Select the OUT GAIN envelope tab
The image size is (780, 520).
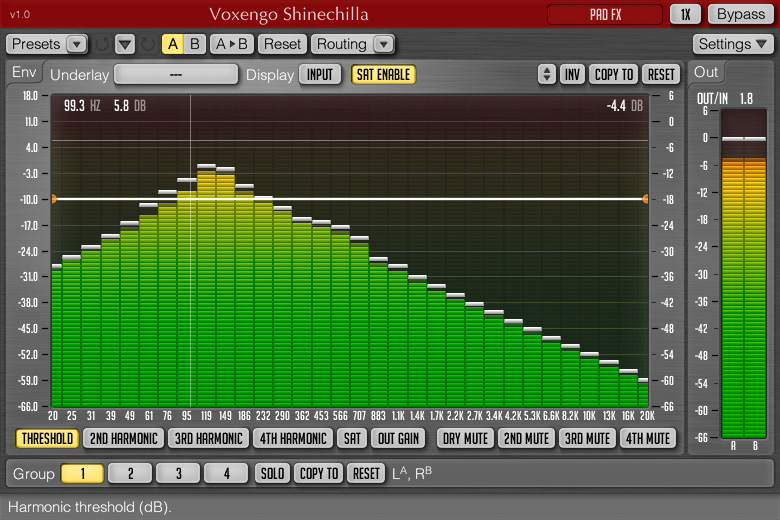coord(398,438)
